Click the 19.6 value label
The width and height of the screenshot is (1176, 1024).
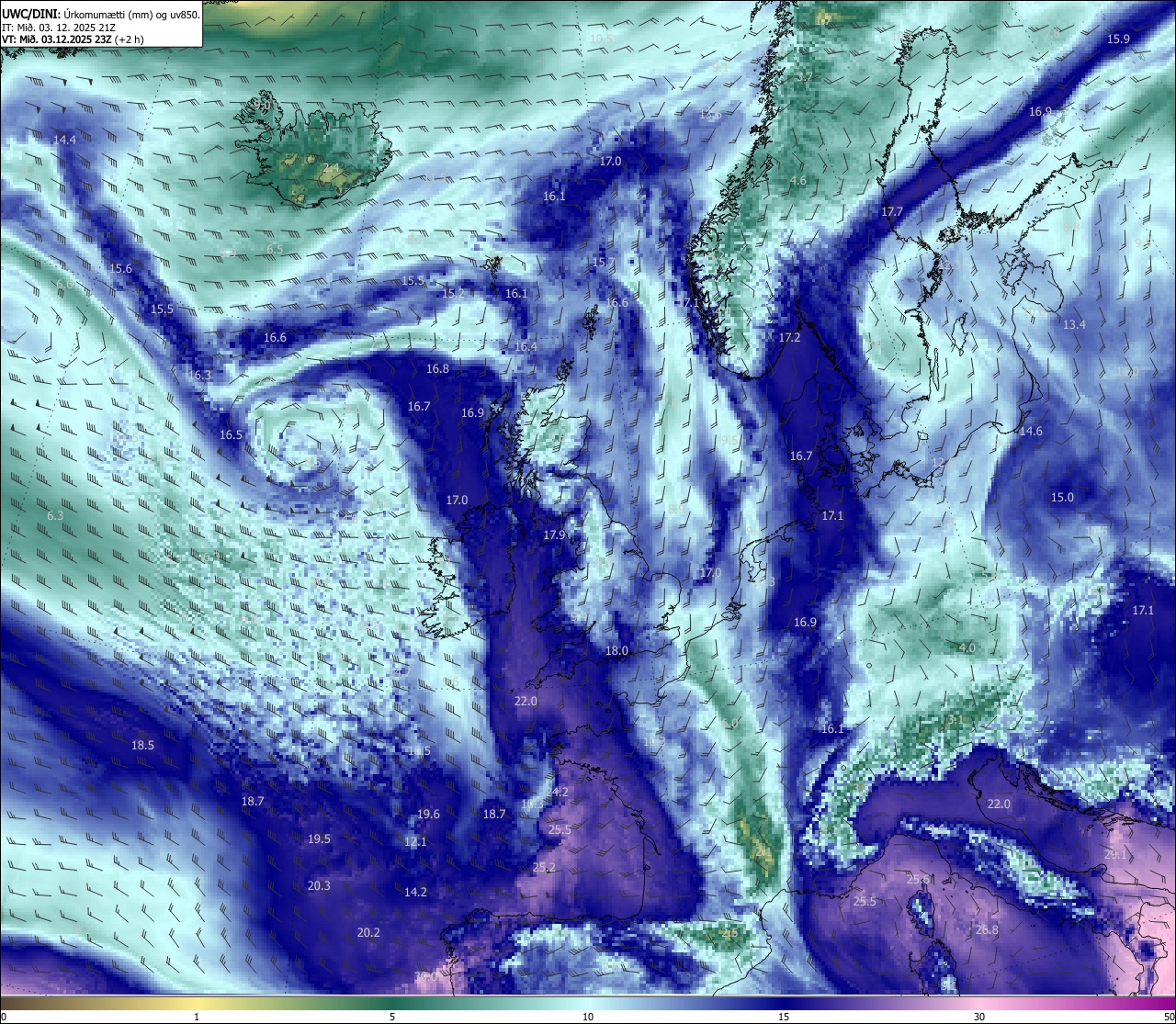(x=428, y=815)
